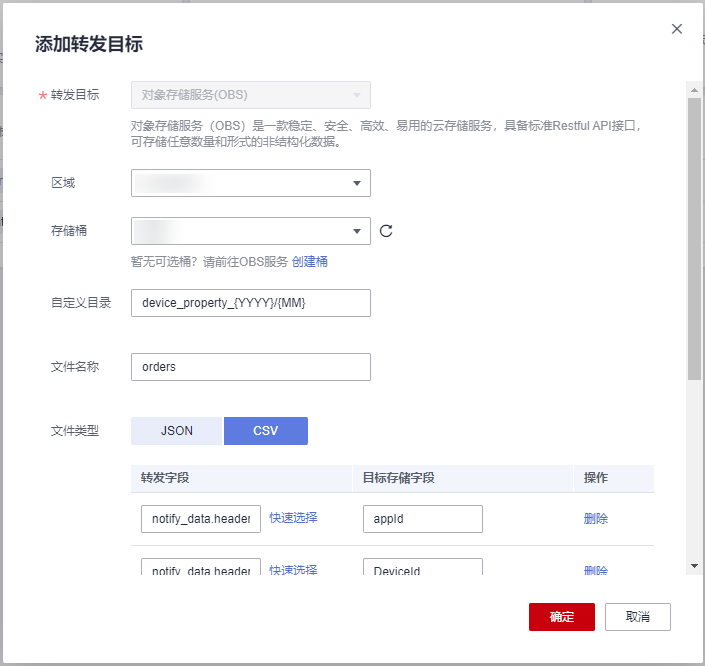Click the disabled 转发目标 OBS dropdown
The image size is (705, 666).
[250, 95]
